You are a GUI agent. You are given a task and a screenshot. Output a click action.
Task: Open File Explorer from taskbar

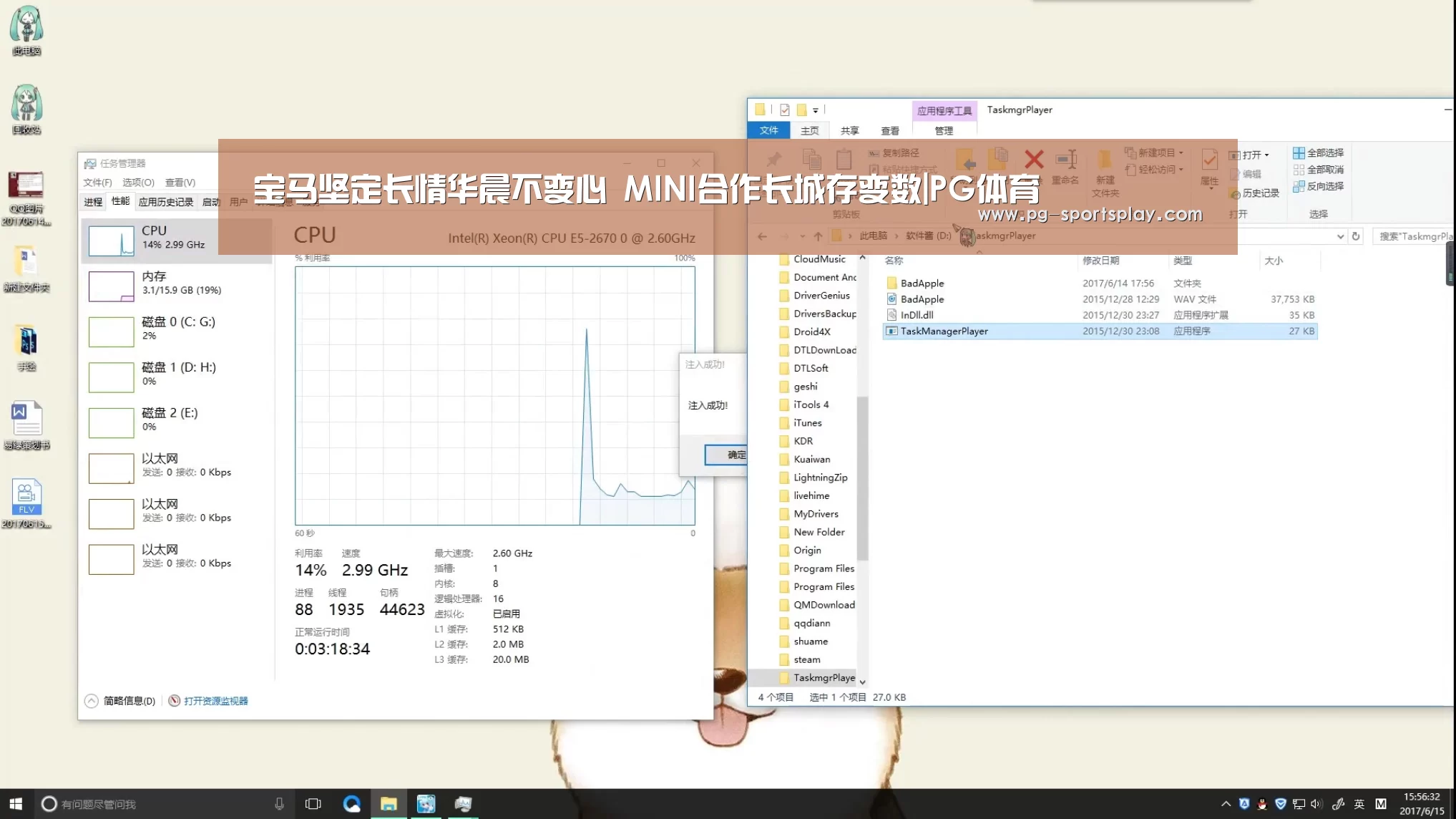pyautogui.click(x=389, y=804)
